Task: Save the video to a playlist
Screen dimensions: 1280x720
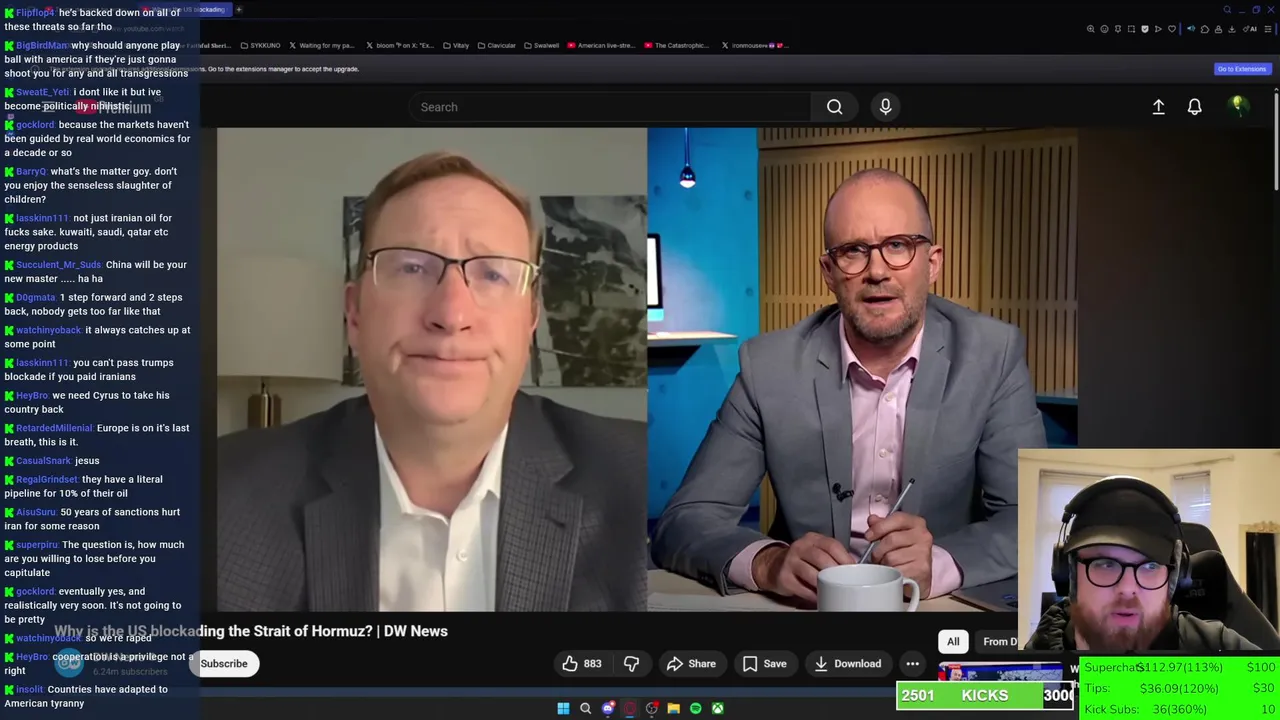Action: tap(764, 664)
